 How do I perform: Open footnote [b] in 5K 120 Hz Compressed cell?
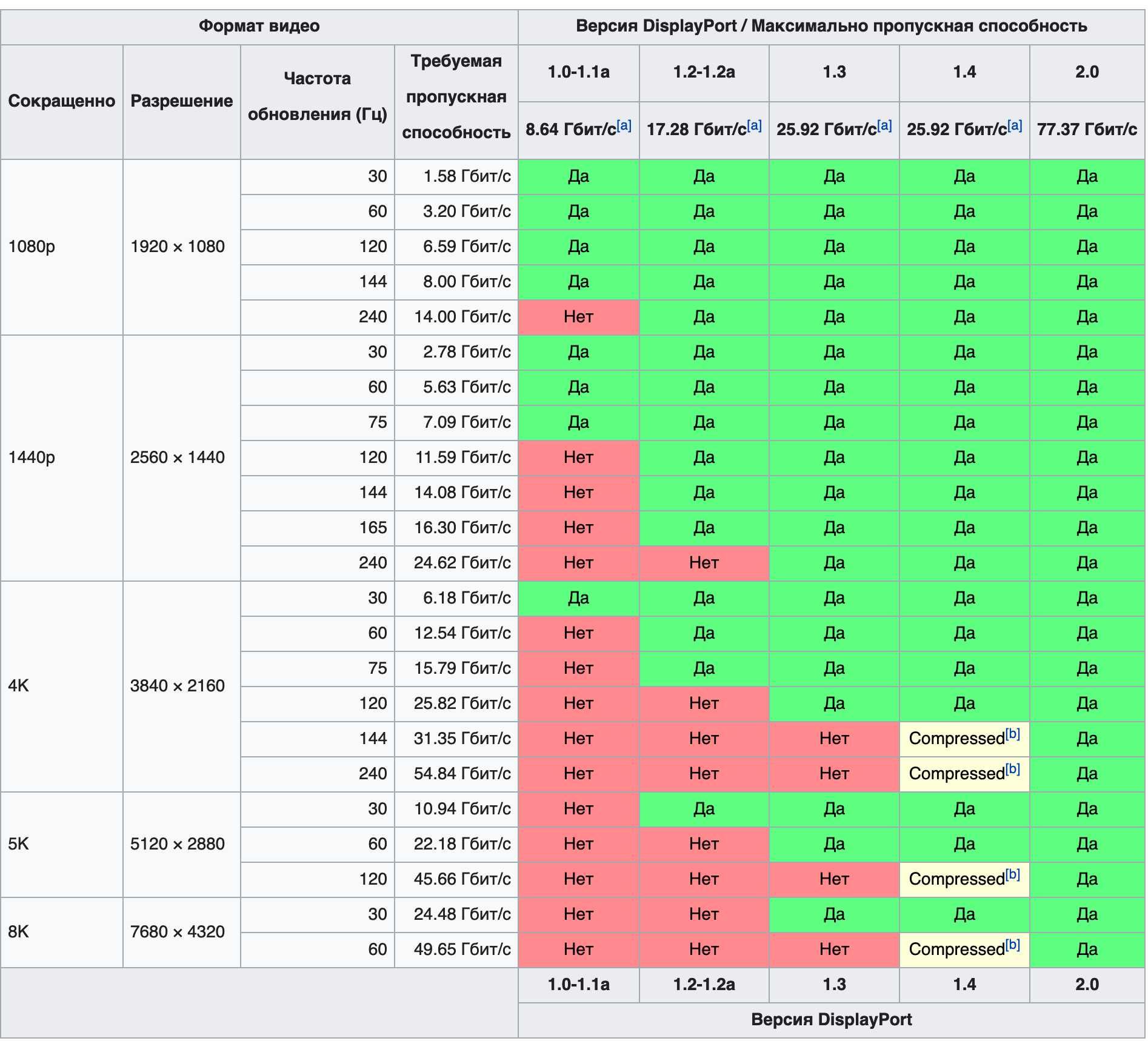[1012, 875]
